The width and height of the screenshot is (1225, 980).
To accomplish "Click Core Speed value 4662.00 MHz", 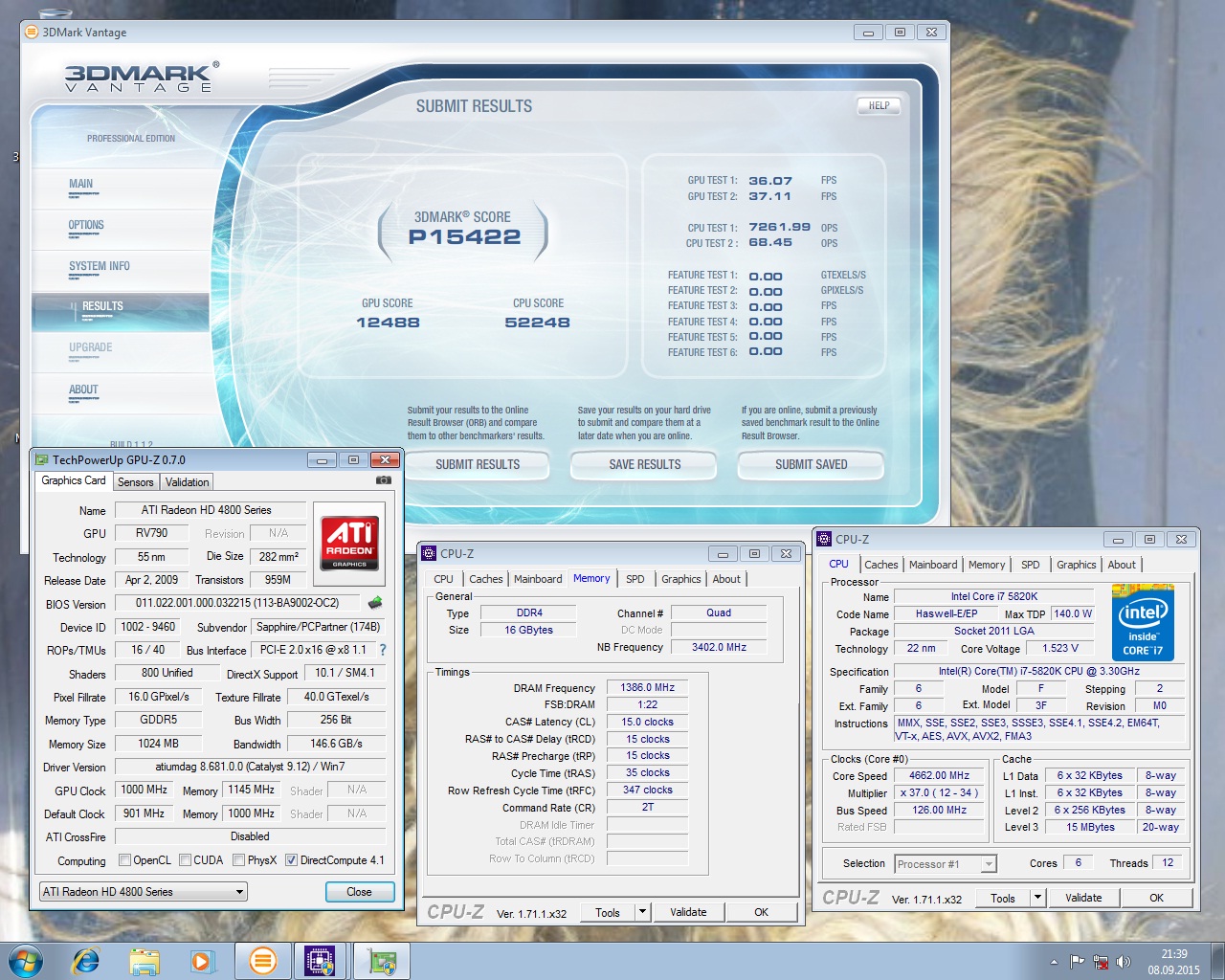I will click(x=940, y=776).
